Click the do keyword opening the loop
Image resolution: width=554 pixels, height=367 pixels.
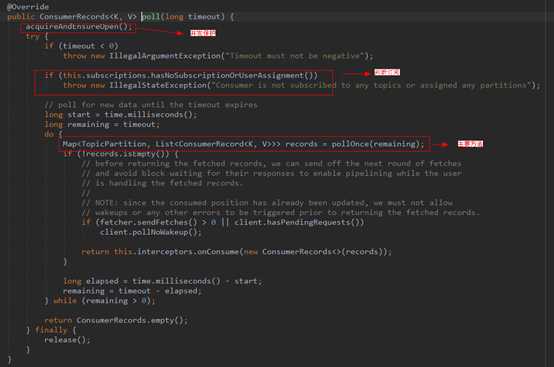point(49,134)
